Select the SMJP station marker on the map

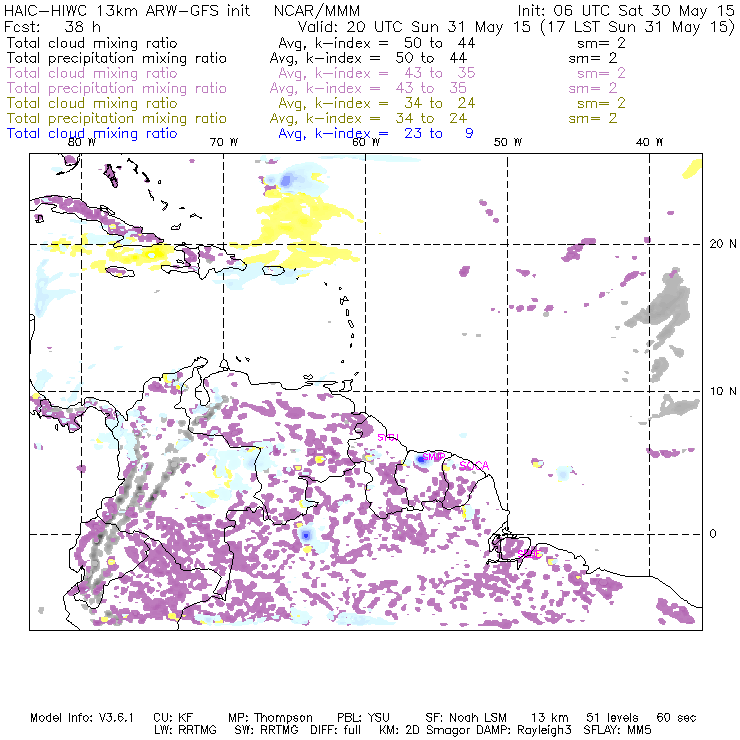pos(434,457)
